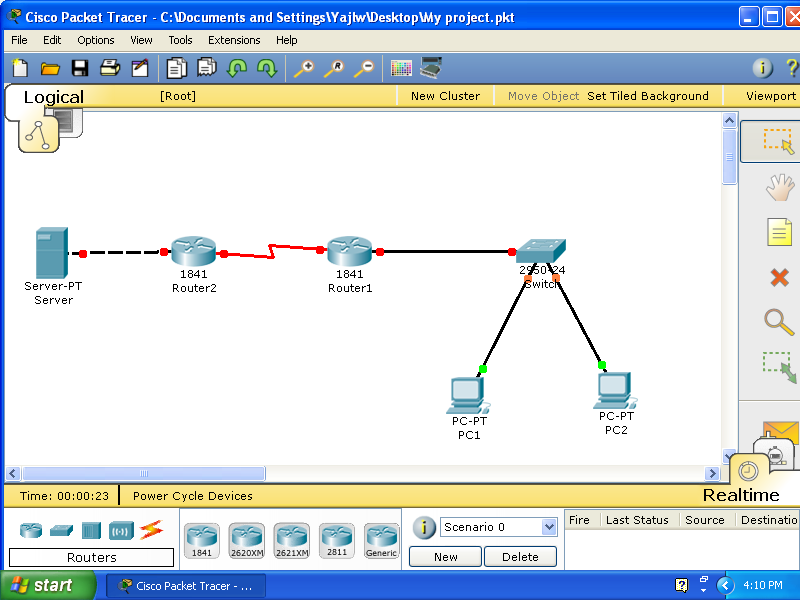Image resolution: width=800 pixels, height=600 pixels.
Task: Open the View menu
Action: (141, 40)
